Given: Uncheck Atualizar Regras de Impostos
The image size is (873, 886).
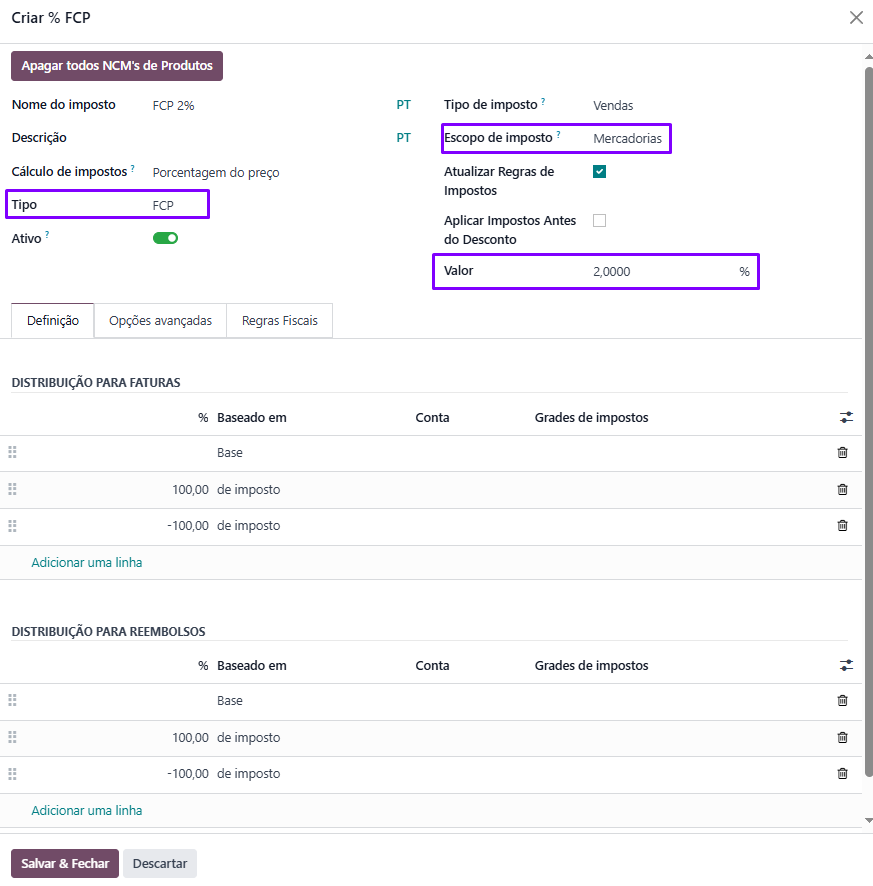Looking at the screenshot, I should [600, 172].
